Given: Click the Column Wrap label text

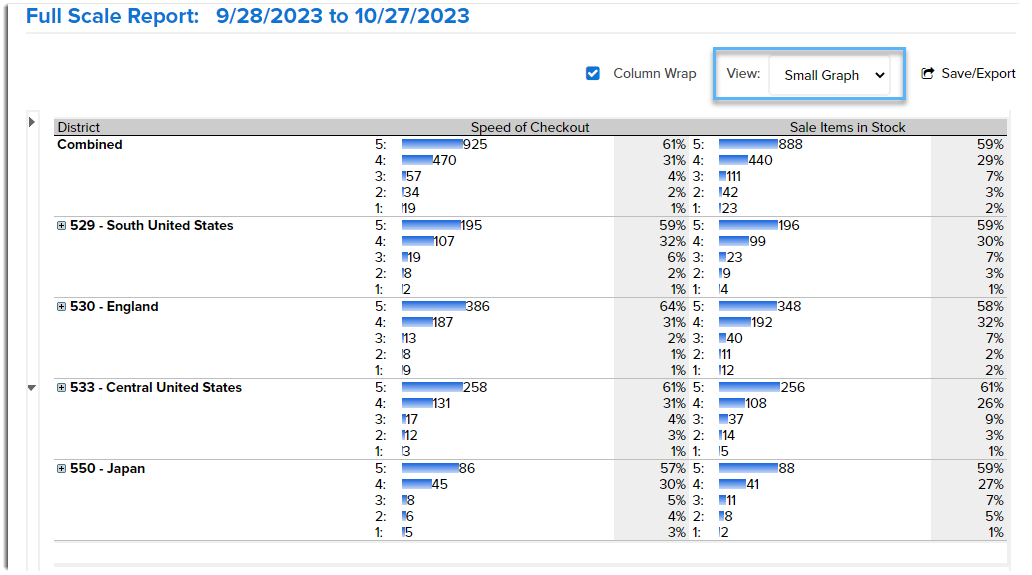Looking at the screenshot, I should pyautogui.click(x=655, y=74).
